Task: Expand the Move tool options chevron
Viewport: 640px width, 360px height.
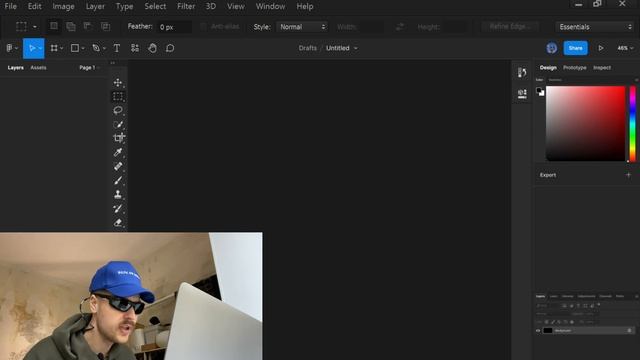Action: [x=40, y=49]
